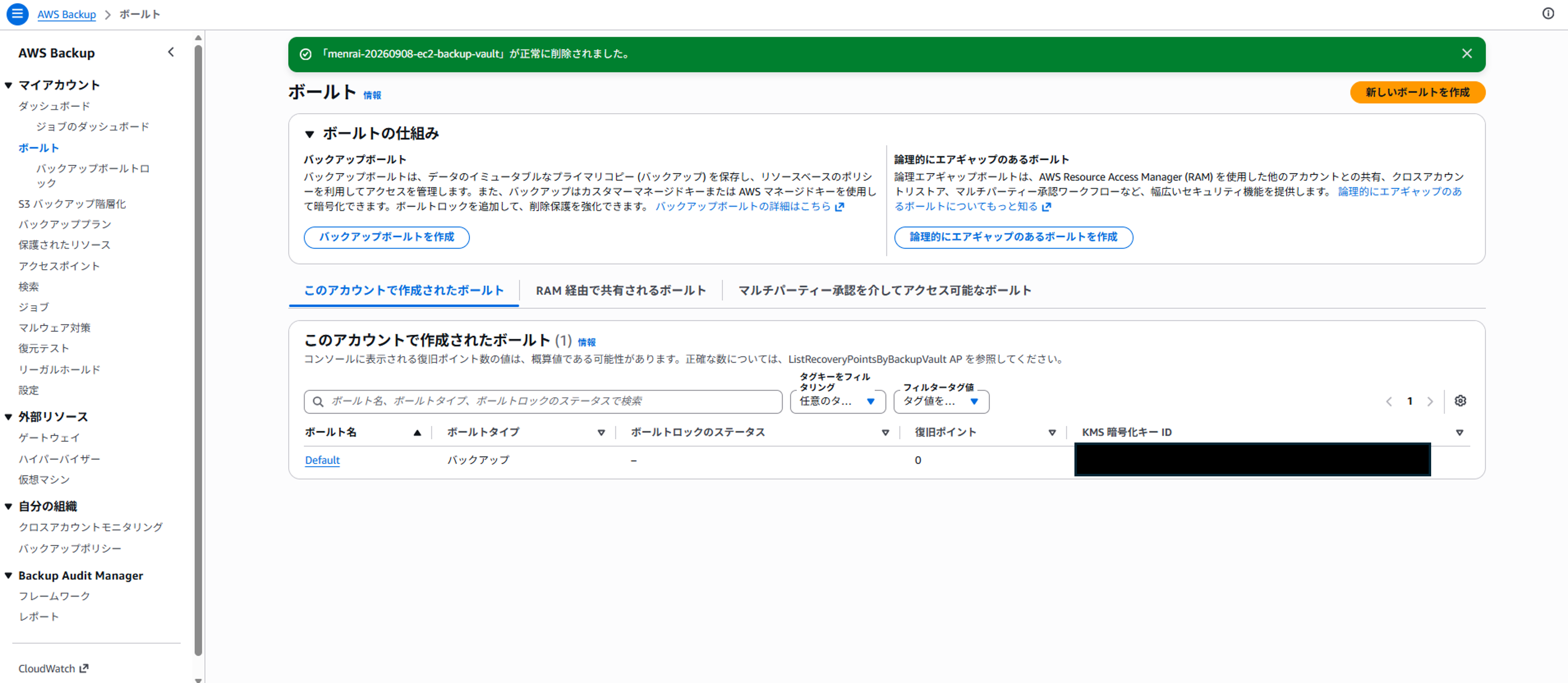
Task: Click AWS Backup breadcrumb link
Action: click(66, 14)
